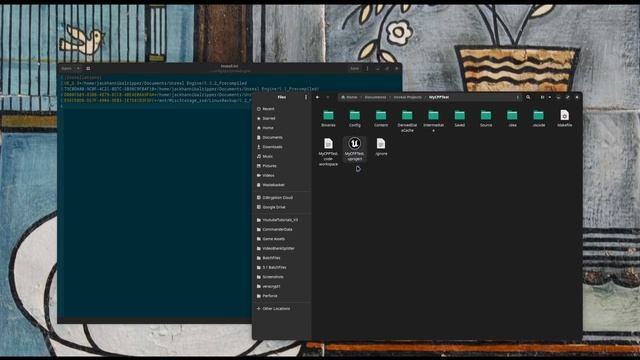Create new tab in text editor
The width and height of the screenshot is (640, 360).
pos(88,69)
